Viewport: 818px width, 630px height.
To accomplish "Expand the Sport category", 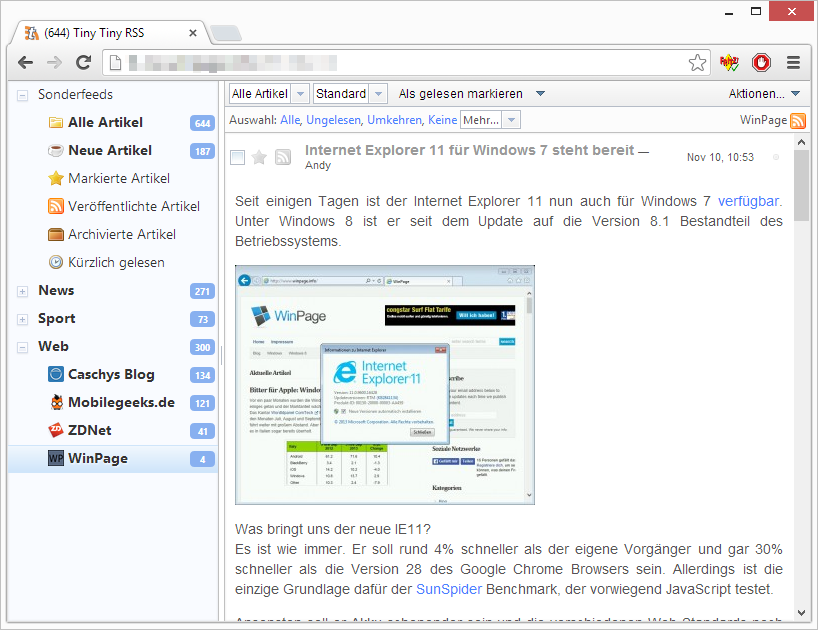I will point(22,320).
